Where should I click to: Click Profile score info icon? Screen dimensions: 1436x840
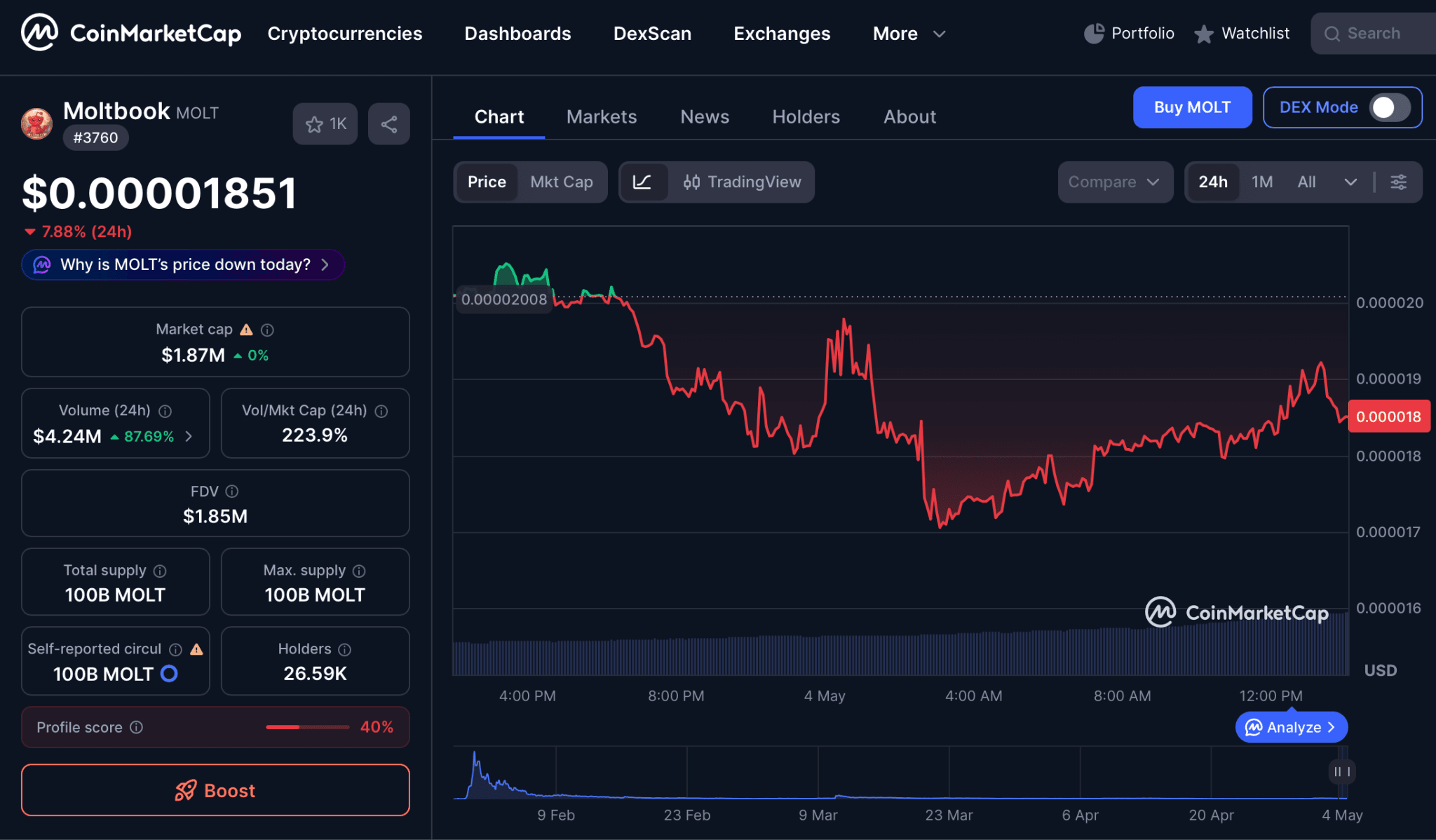[x=137, y=727]
